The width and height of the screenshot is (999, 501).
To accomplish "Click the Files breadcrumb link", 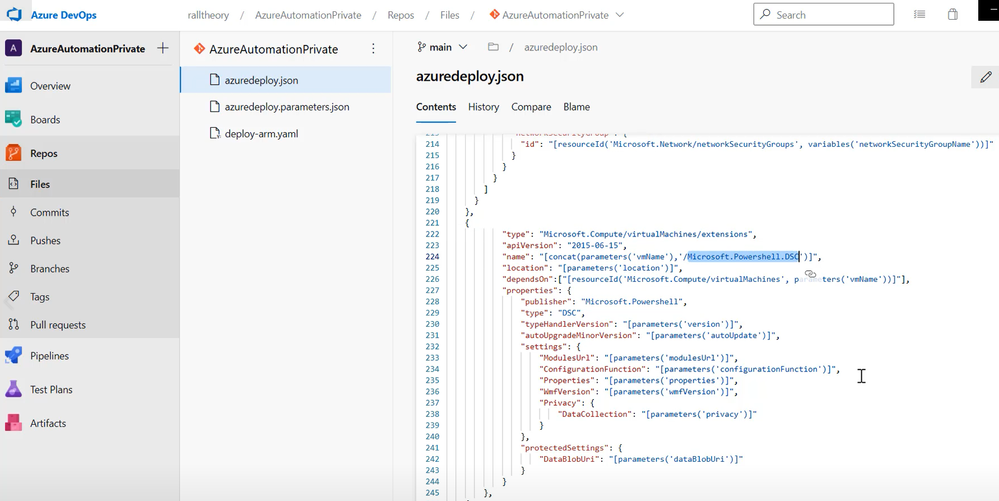I will [x=450, y=15].
